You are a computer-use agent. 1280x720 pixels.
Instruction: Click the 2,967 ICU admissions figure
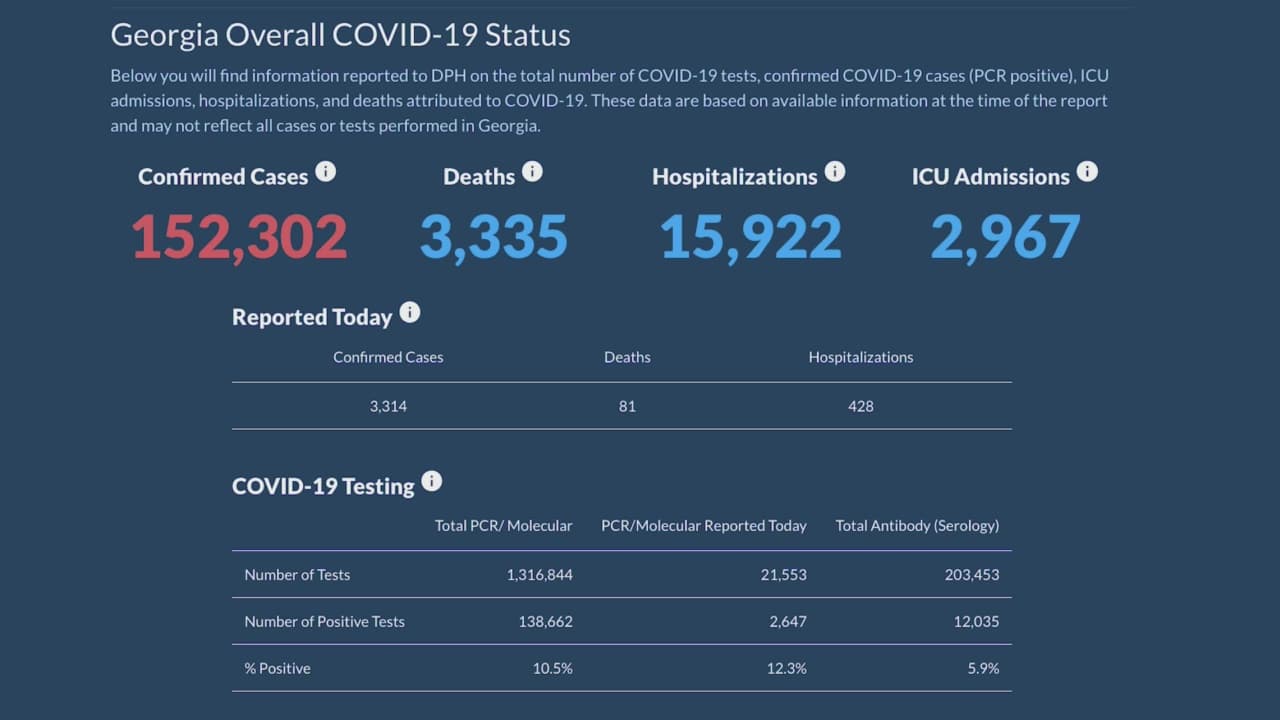pos(1005,238)
